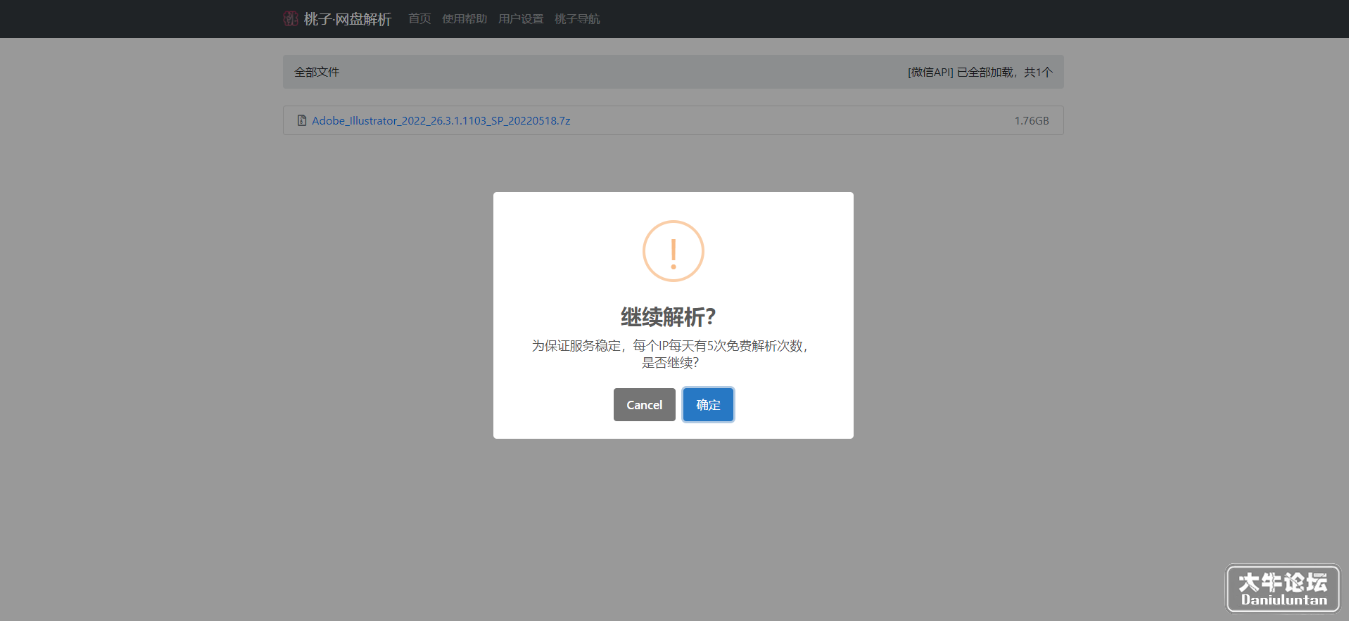This screenshot has width=1349, height=621.
Task: Click the dialog message about 5次免费解析次数
Action: tap(670, 354)
